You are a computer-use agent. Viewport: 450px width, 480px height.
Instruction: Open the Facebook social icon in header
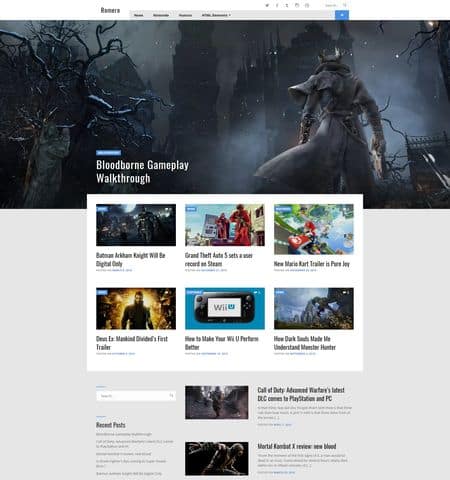point(277,5)
